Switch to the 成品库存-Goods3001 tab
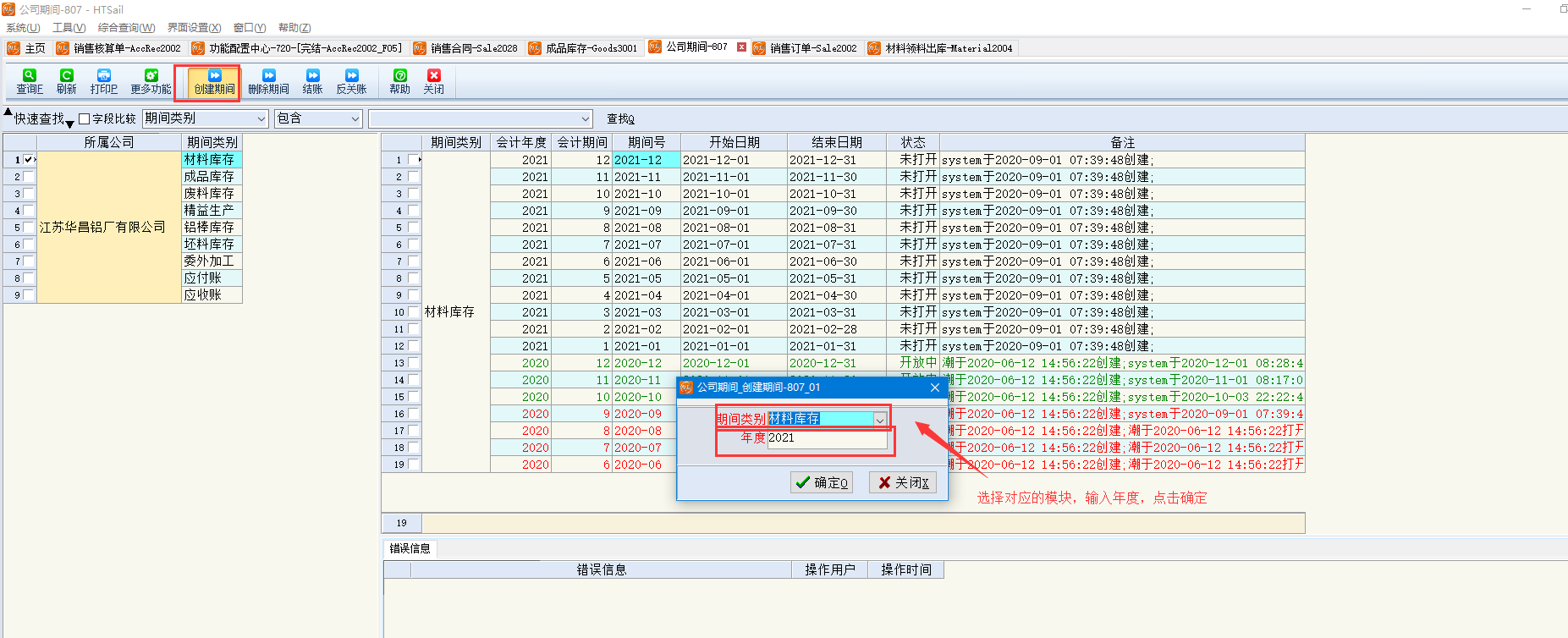The width and height of the screenshot is (1568, 638). point(583,48)
